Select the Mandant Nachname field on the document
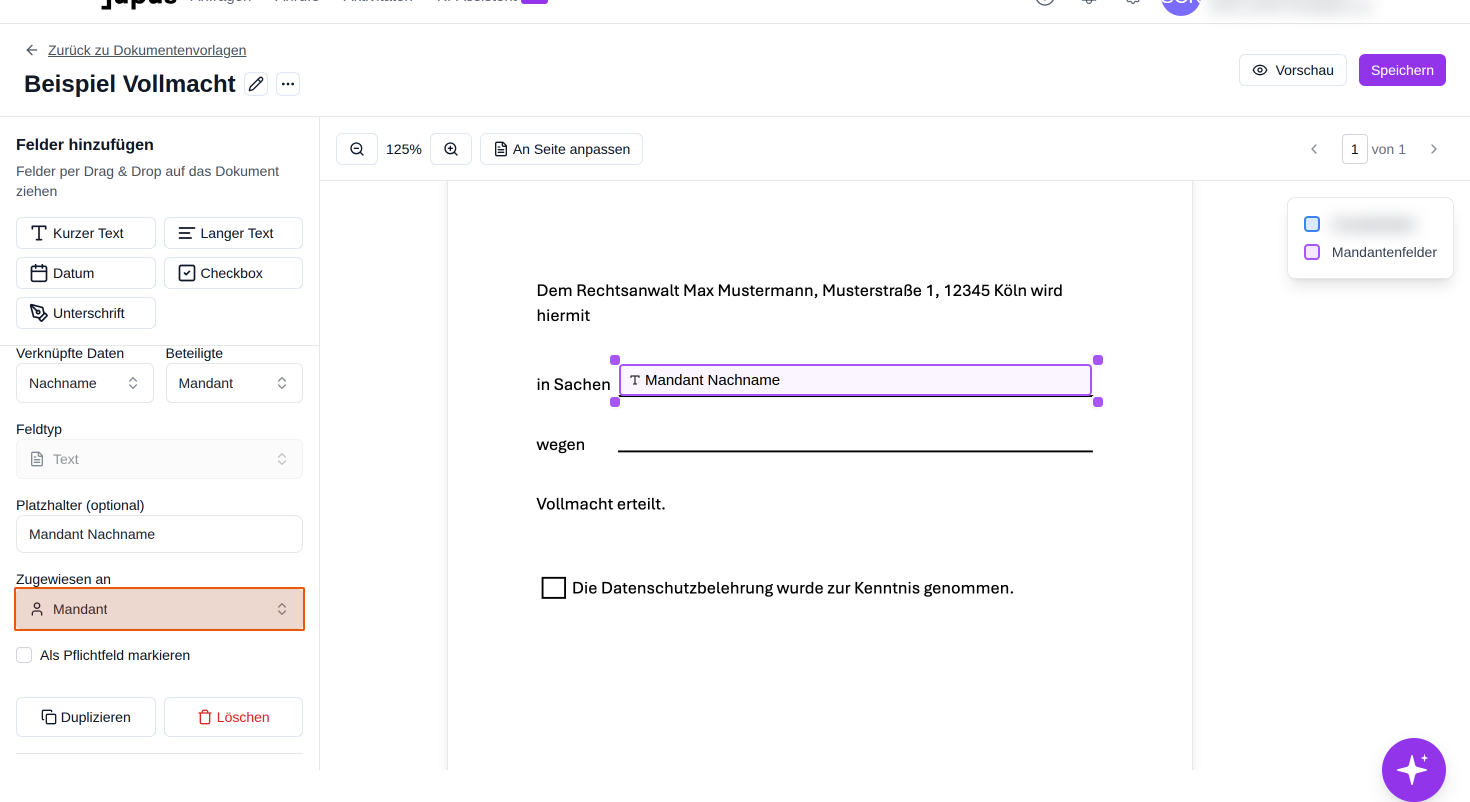The height and width of the screenshot is (802, 1470). 855,380
